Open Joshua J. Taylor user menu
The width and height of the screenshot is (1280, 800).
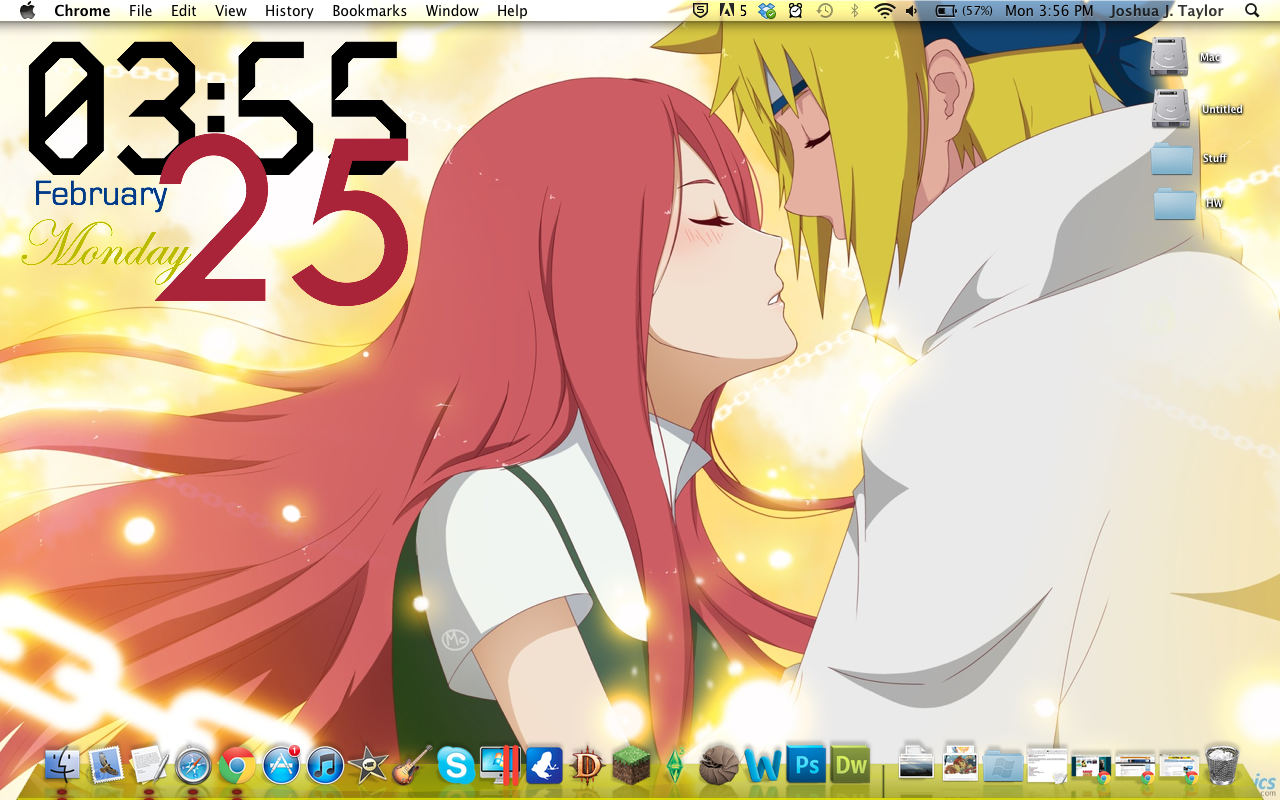[1167, 11]
